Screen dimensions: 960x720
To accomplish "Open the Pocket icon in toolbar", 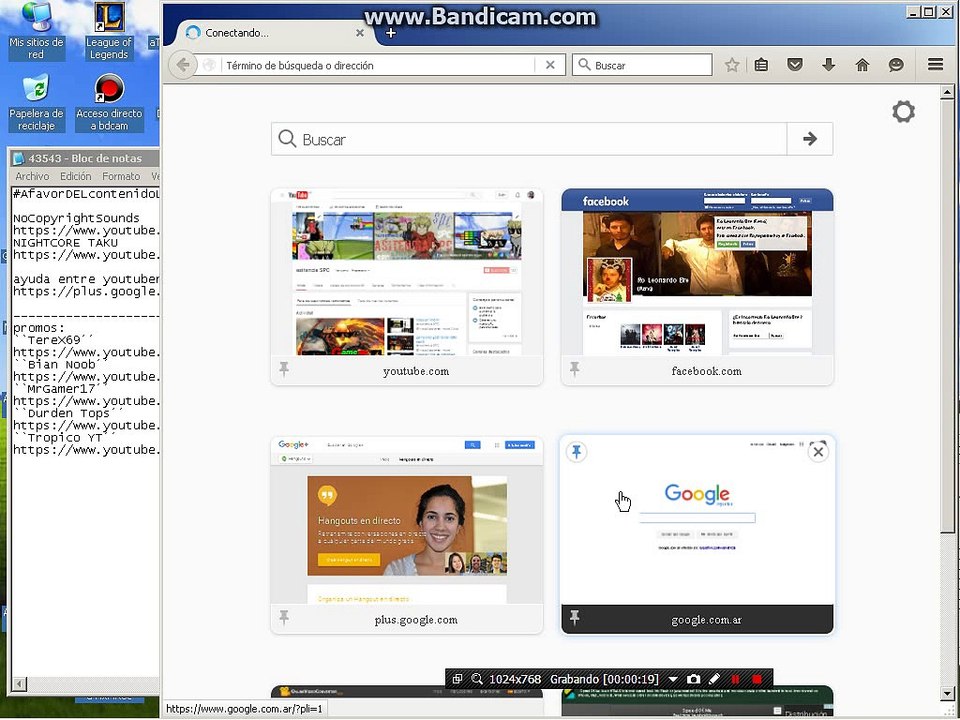I will coord(795,65).
